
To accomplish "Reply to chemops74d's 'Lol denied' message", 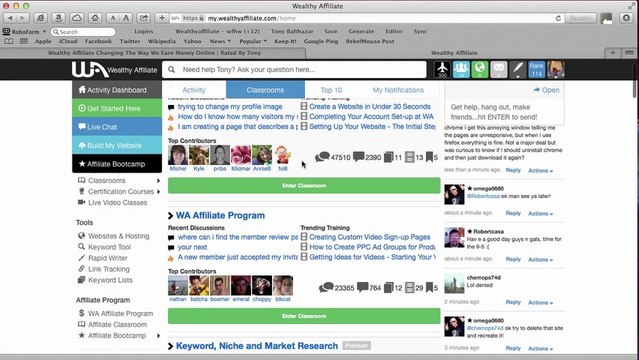I will (513, 302).
